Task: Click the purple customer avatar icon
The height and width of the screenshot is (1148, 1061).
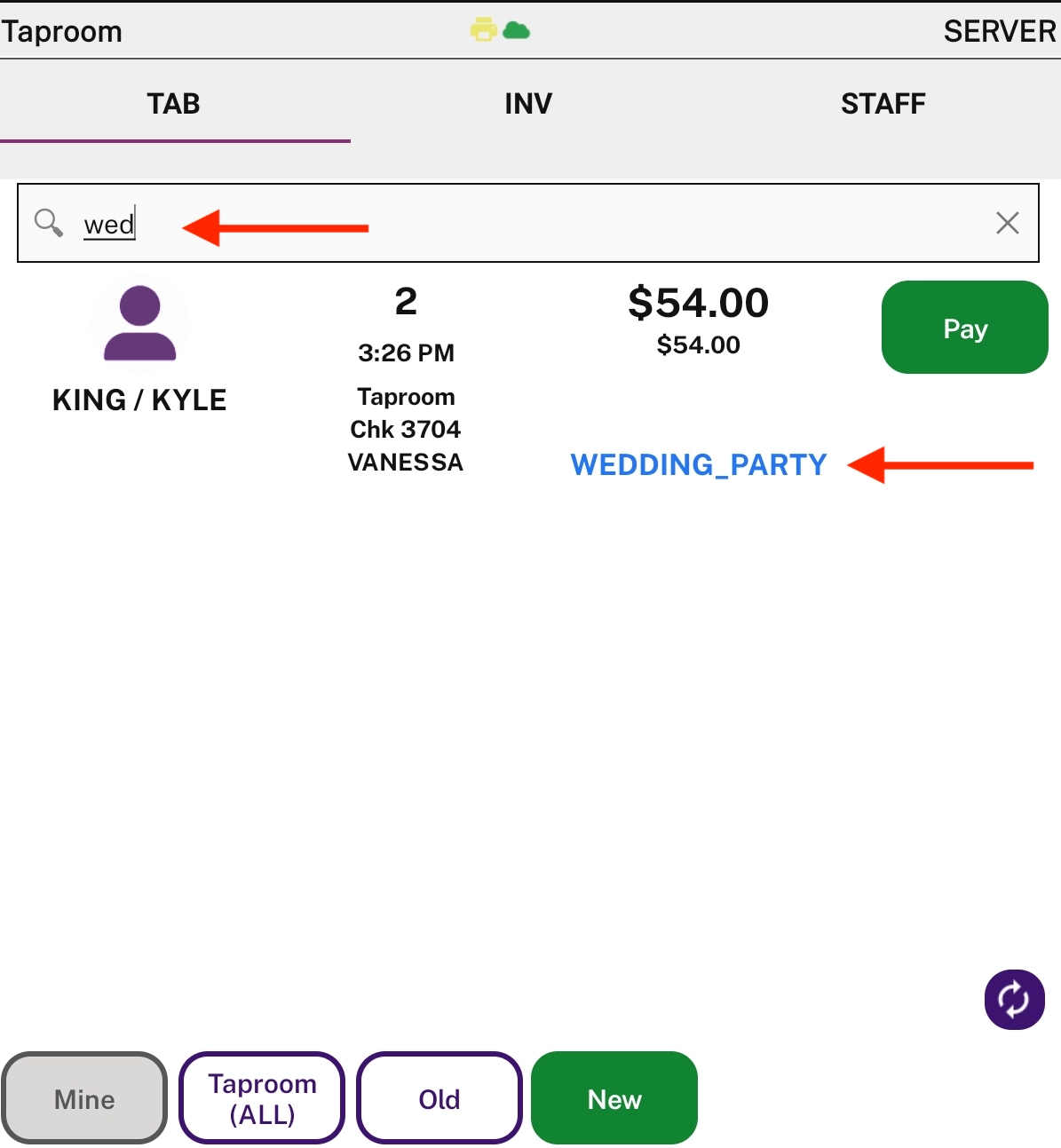Action: click(x=140, y=323)
